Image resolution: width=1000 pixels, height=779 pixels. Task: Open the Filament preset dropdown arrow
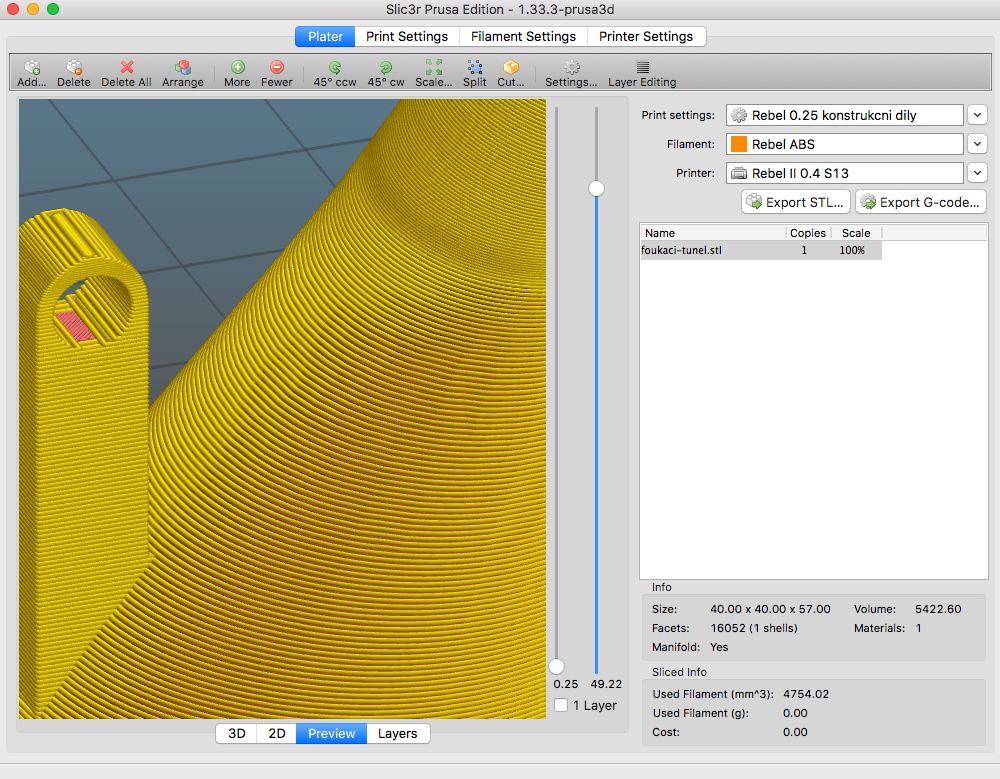point(977,144)
